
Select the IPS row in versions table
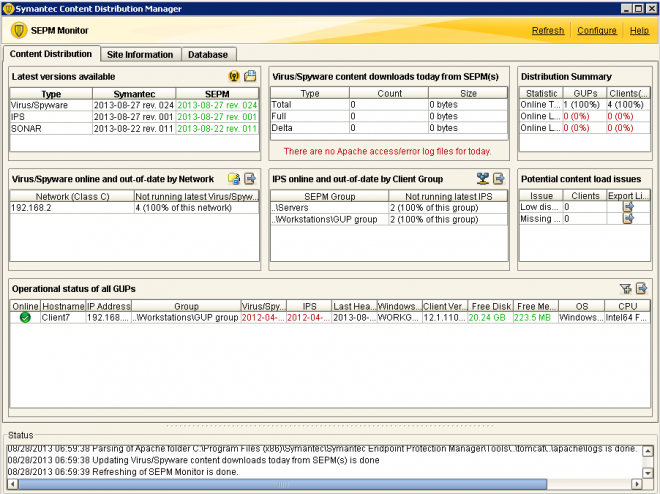pyautogui.click(x=134, y=117)
